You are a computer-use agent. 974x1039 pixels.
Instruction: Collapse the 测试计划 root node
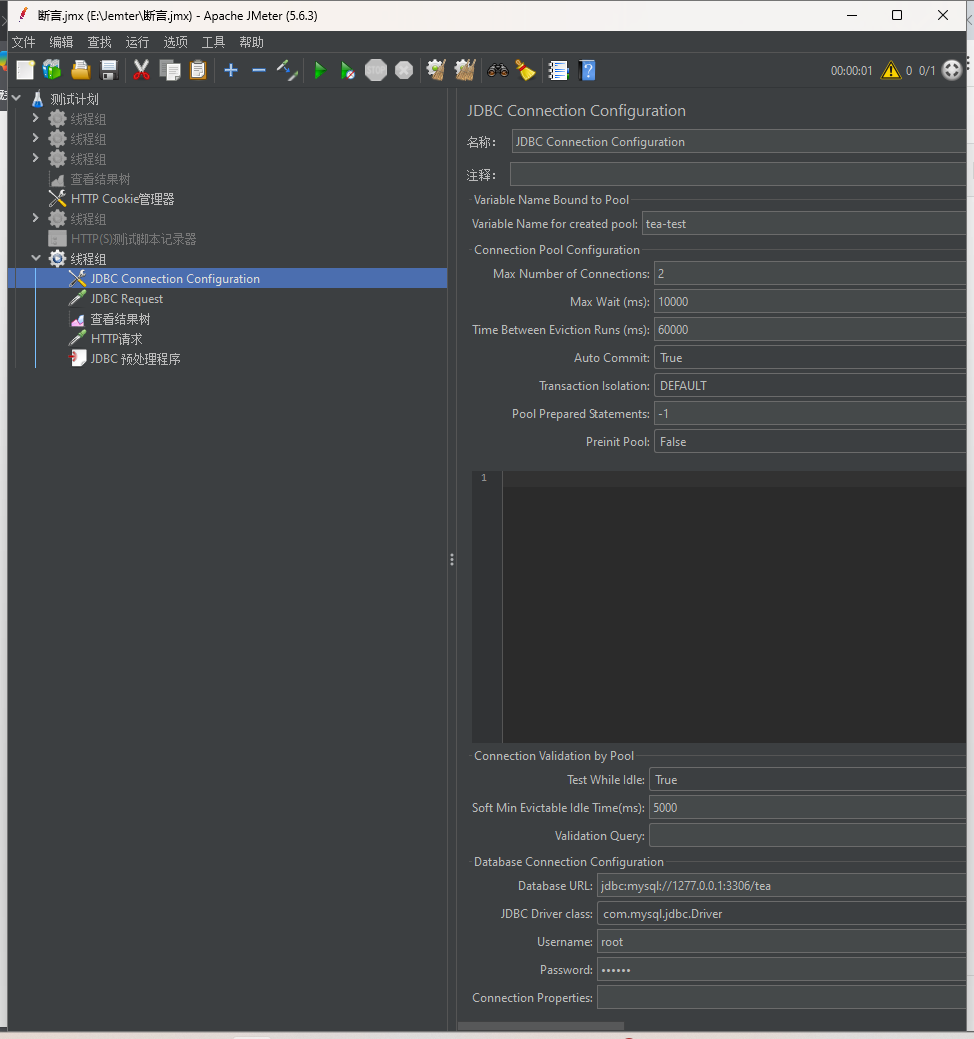pyautogui.click(x=17, y=98)
